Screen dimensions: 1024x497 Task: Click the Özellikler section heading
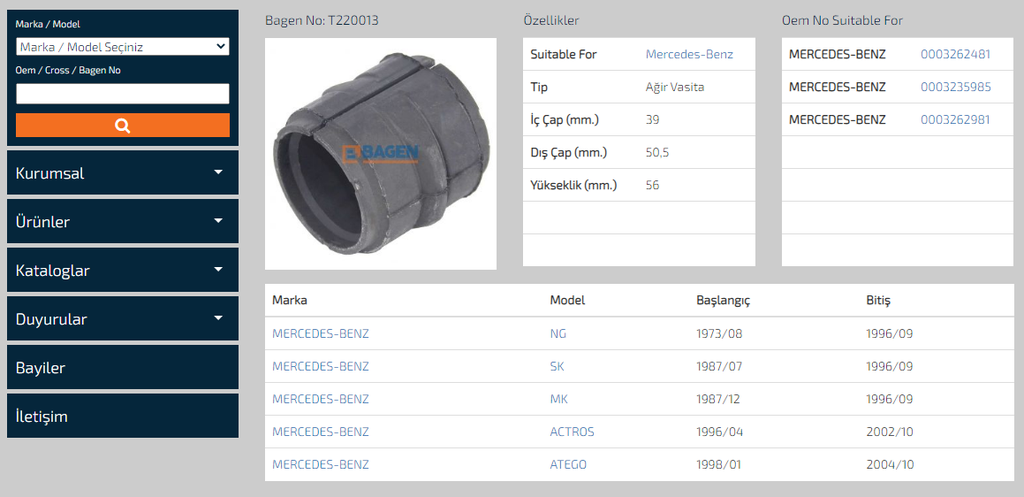pos(551,20)
